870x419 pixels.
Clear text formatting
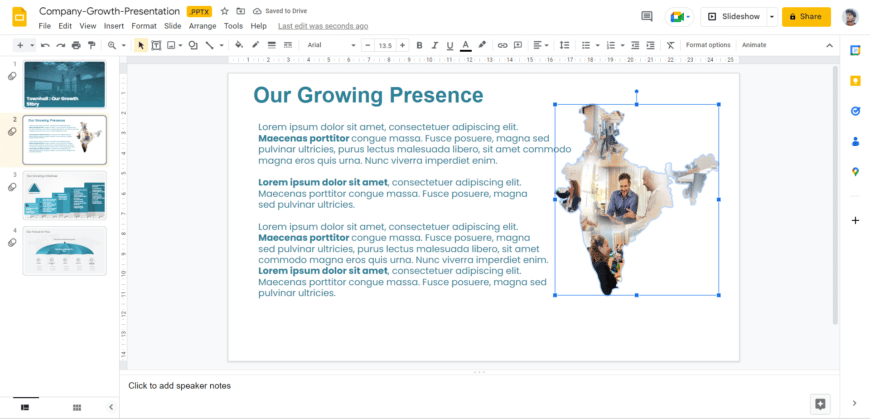point(671,45)
